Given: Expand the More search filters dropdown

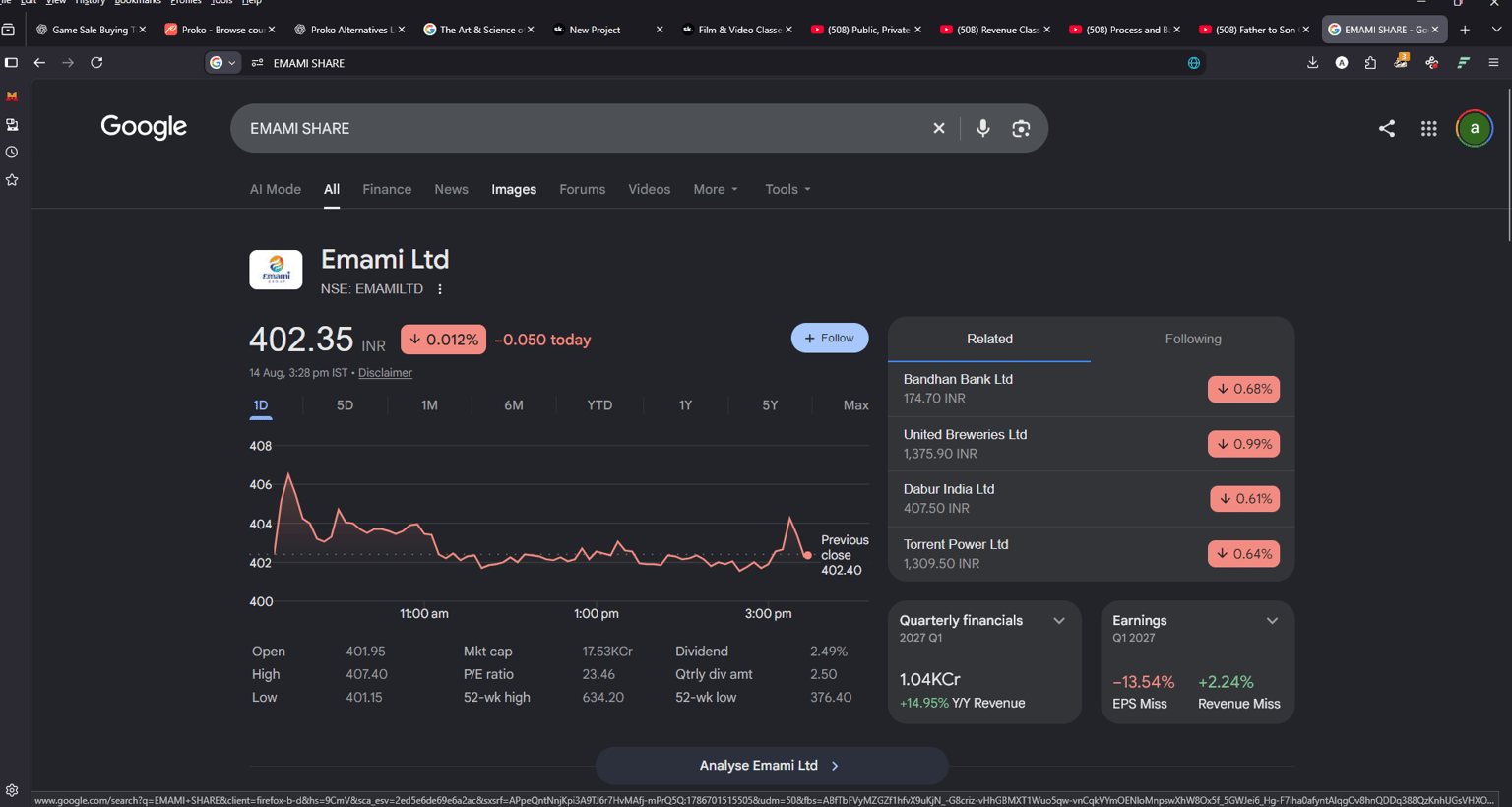Looking at the screenshot, I should [716, 189].
